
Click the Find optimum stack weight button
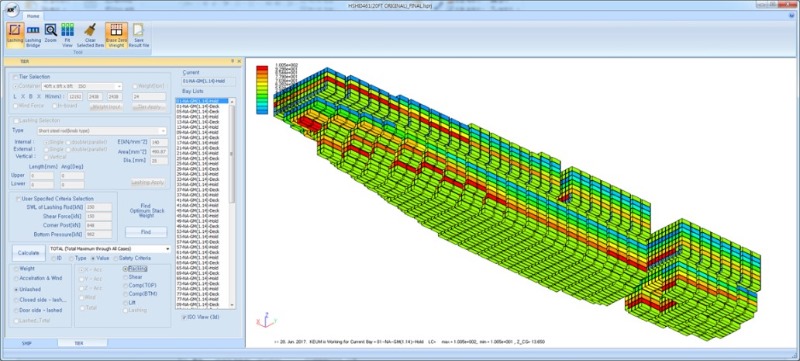tap(146, 232)
